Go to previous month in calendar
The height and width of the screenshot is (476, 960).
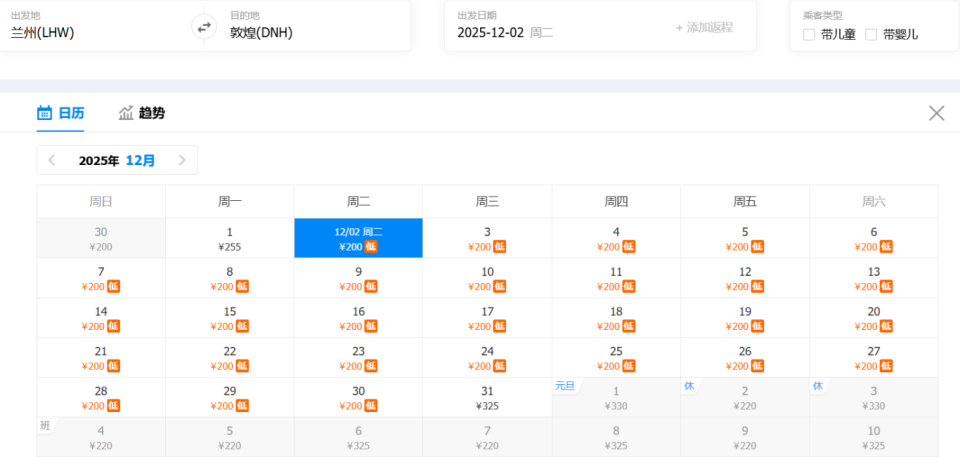(52, 160)
